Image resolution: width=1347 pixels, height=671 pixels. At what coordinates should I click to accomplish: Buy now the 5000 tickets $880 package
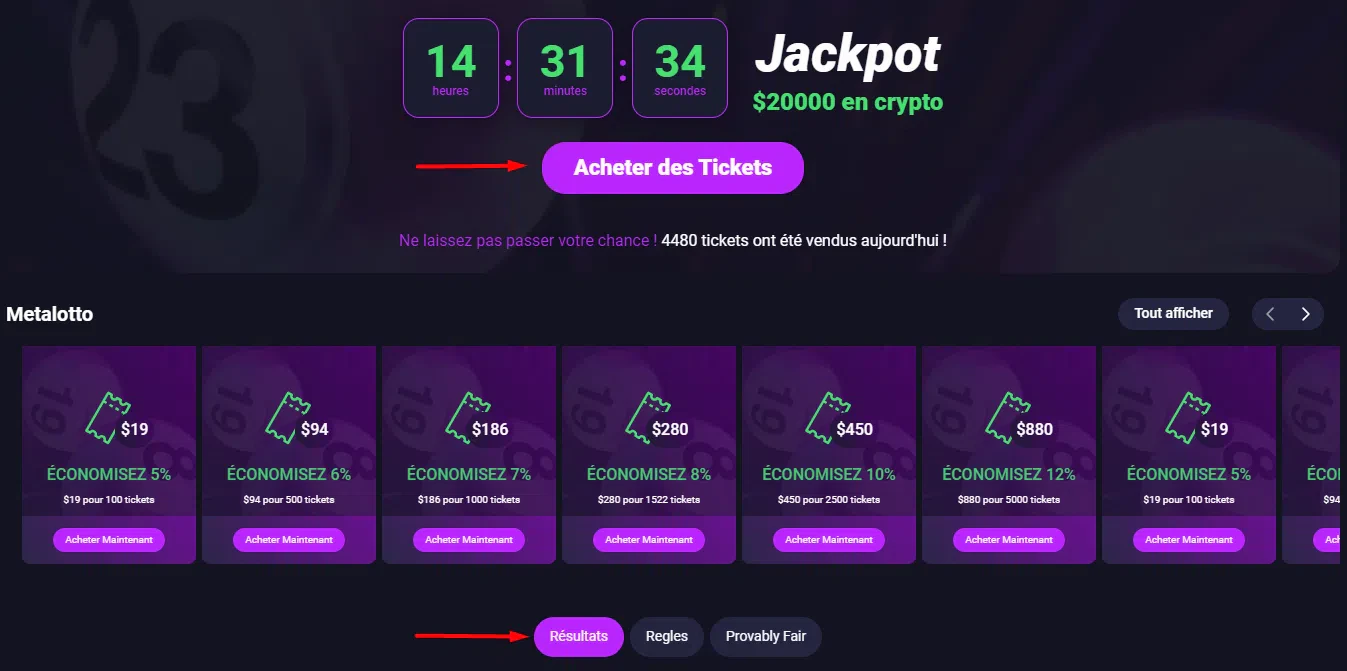point(1009,540)
